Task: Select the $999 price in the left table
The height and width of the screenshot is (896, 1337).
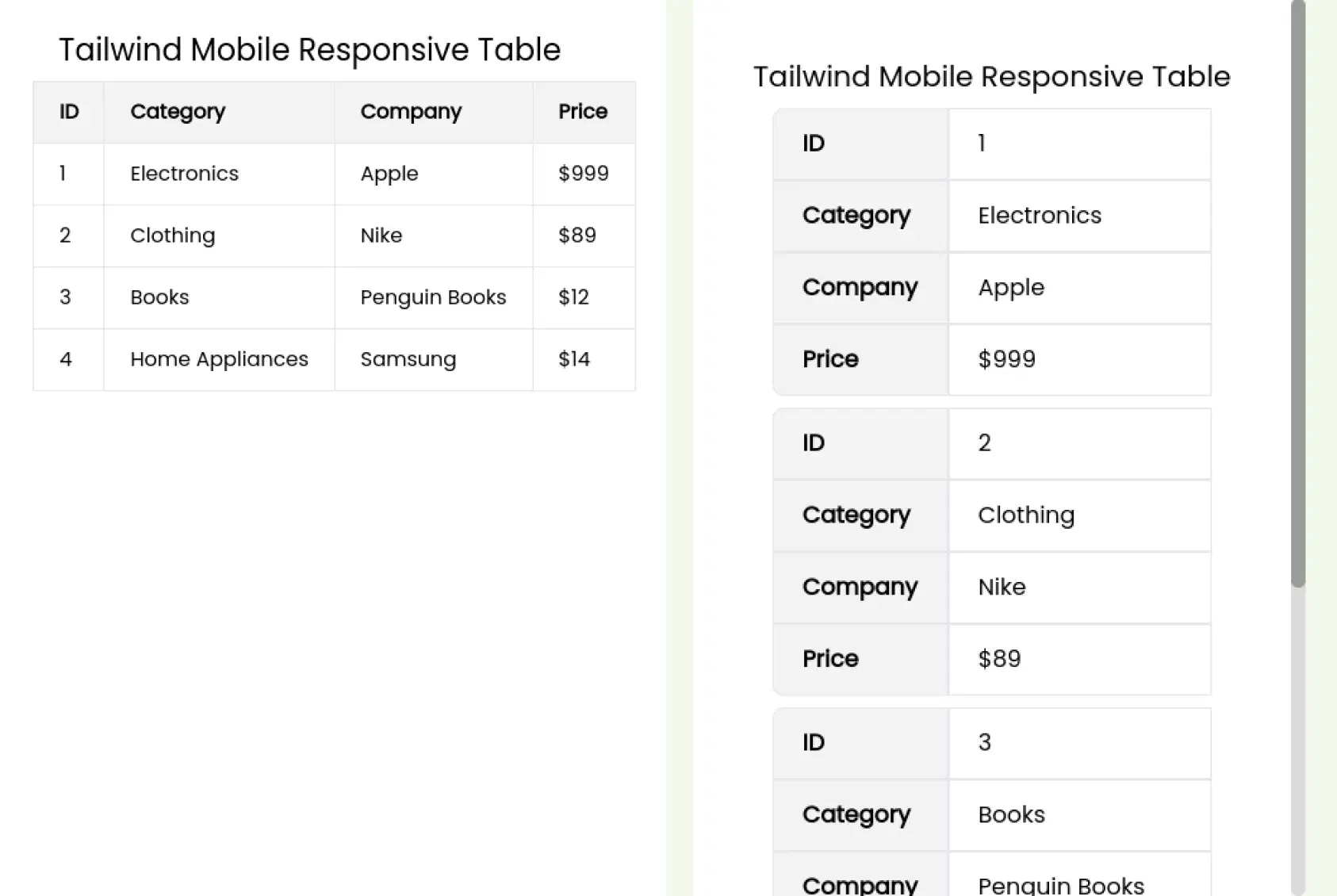Action: (584, 174)
